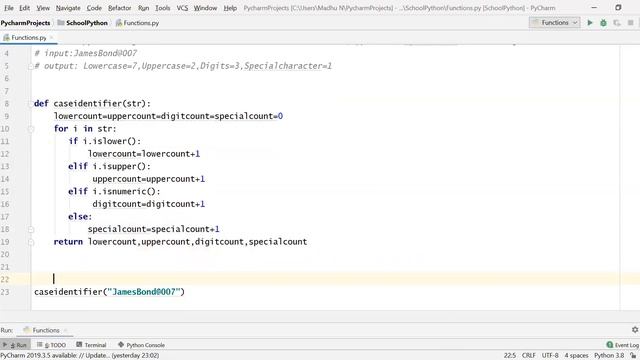640x360 pixels.
Task: Close the Functions.py editor tab
Action: tap(51, 38)
